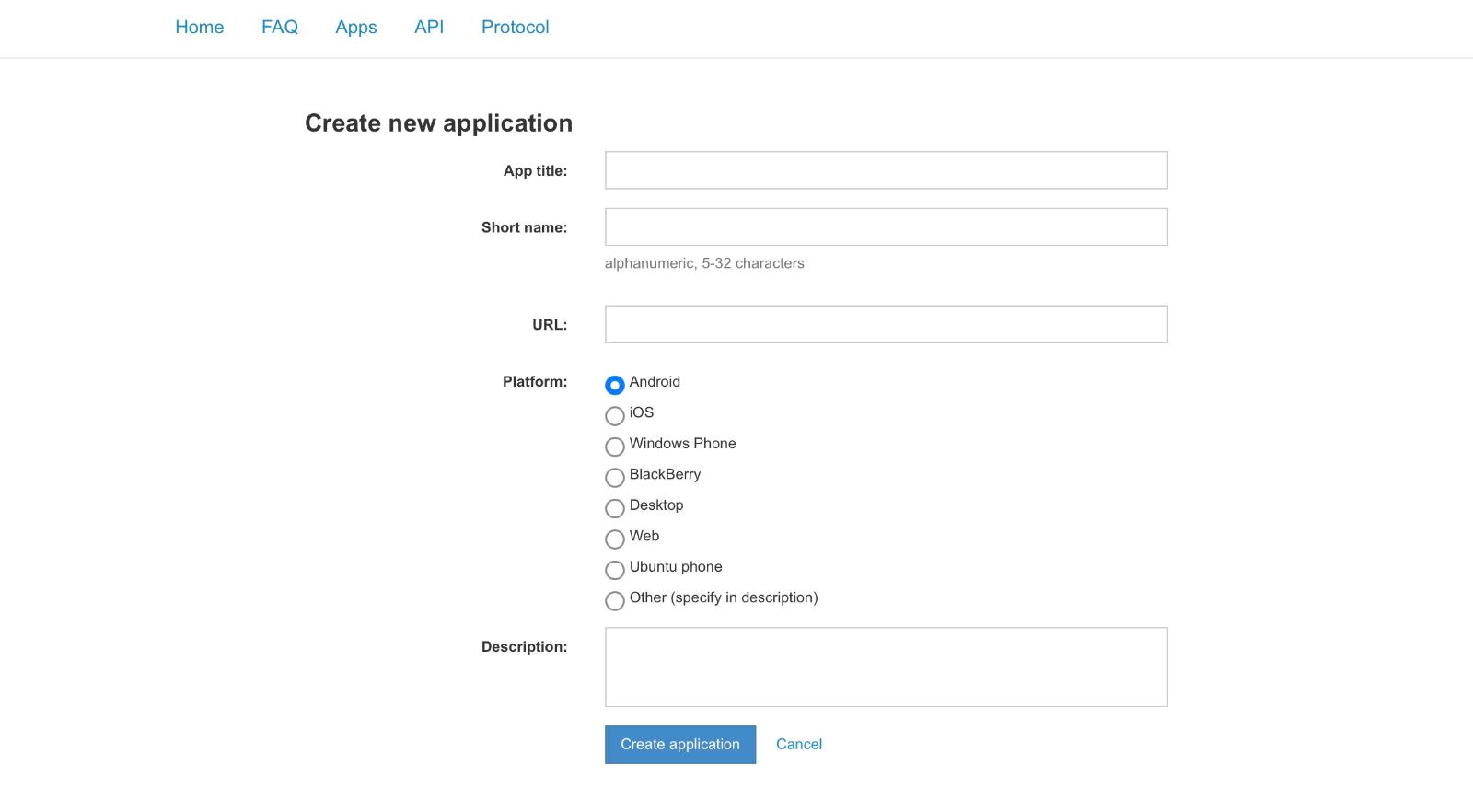The height and width of the screenshot is (812, 1473).
Task: Choose iOS as the platform
Action: [x=615, y=416]
